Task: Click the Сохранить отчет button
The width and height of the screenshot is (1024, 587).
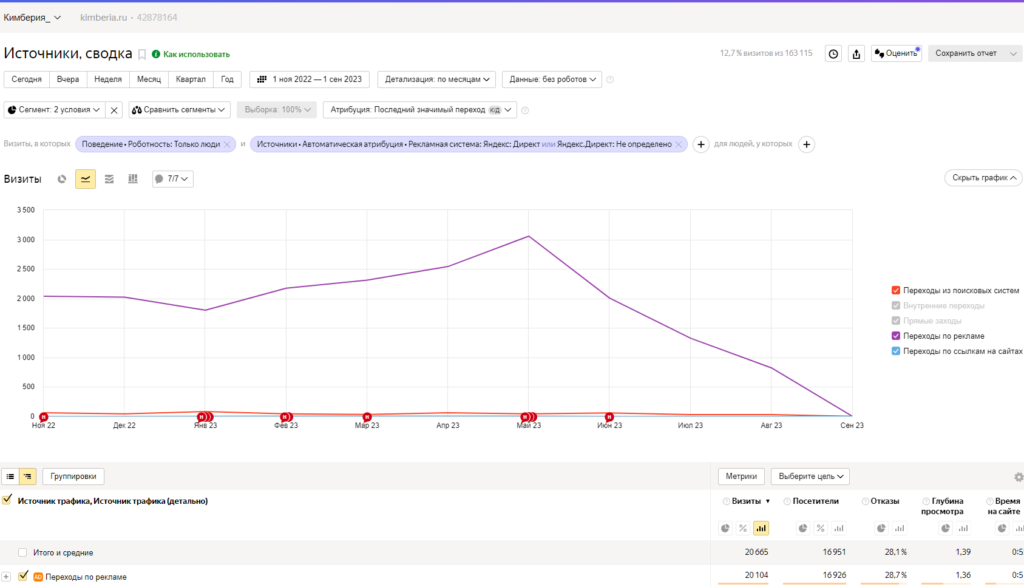Action: [x=966, y=54]
